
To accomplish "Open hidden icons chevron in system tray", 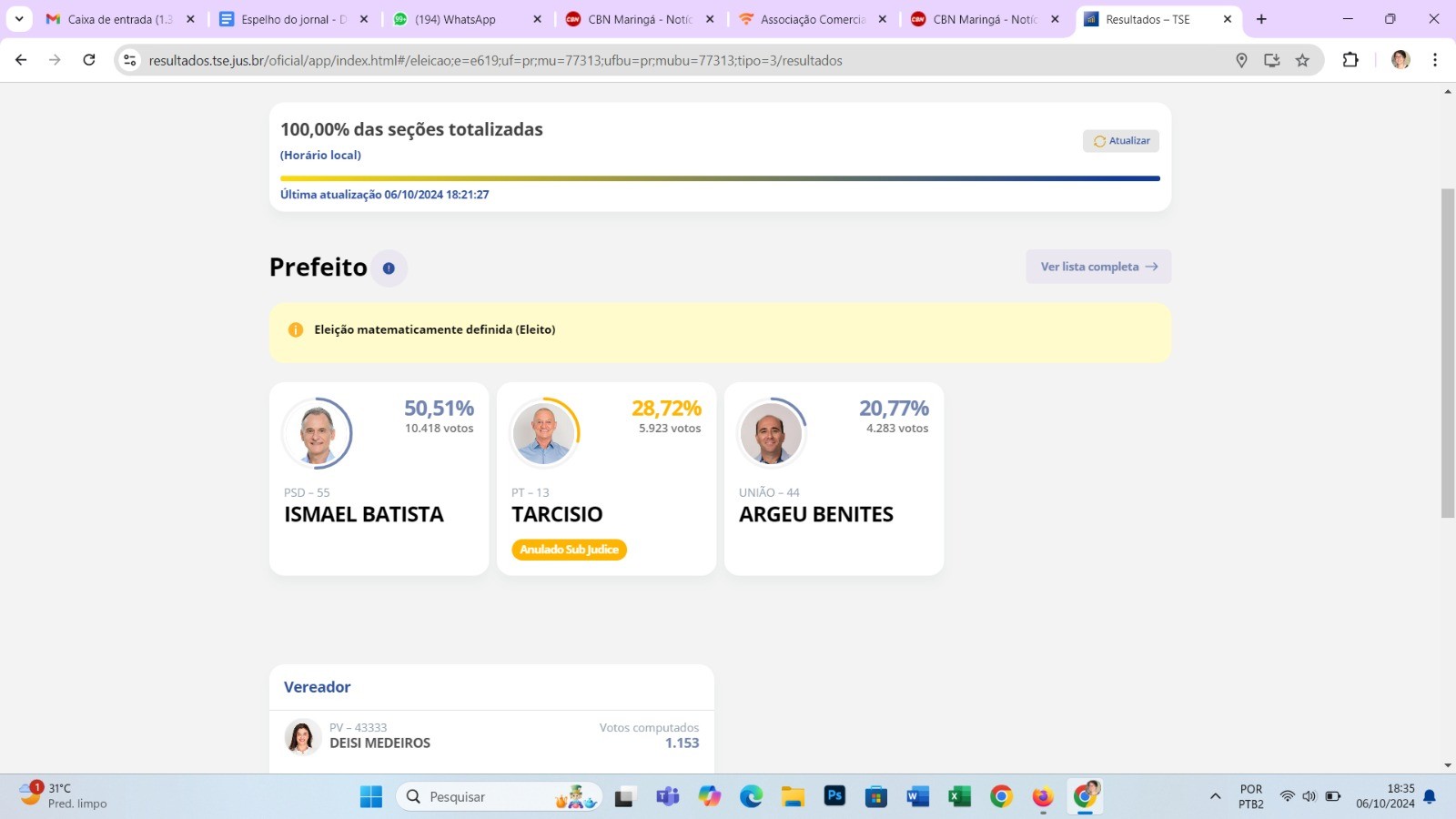I will tap(1215, 796).
